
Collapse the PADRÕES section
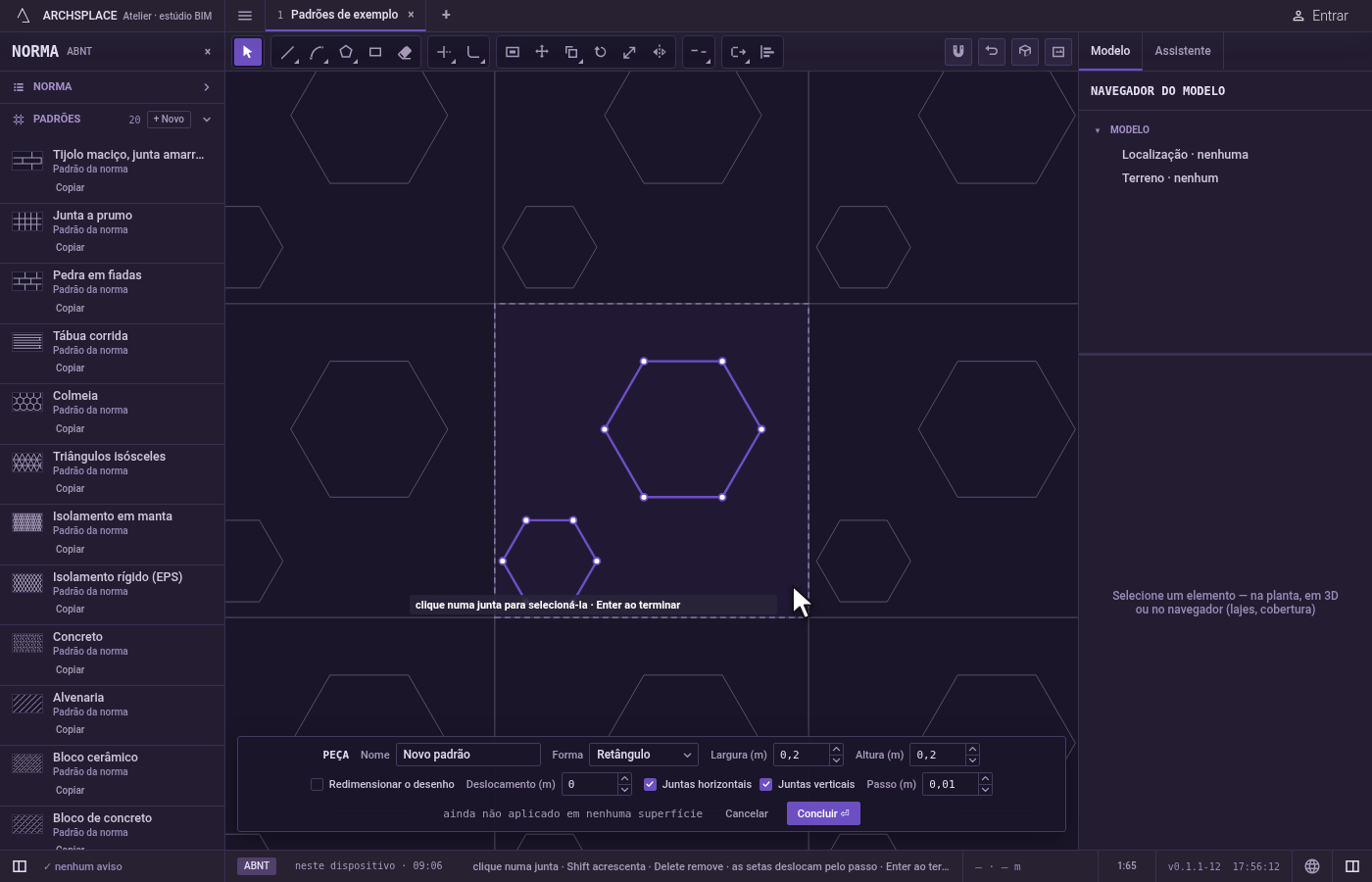pyautogui.click(x=207, y=120)
